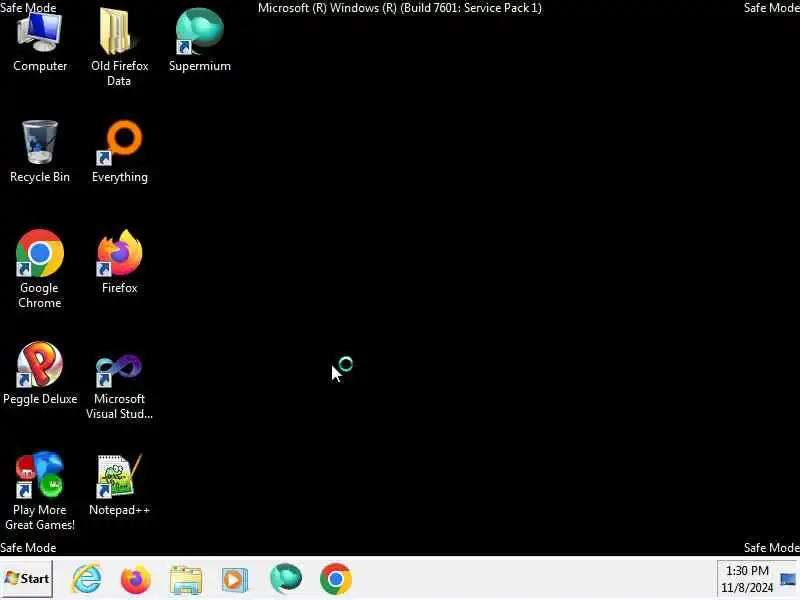Open Windows Explorer from the taskbar
Image resolution: width=800 pixels, height=600 pixels.
pyautogui.click(x=186, y=580)
